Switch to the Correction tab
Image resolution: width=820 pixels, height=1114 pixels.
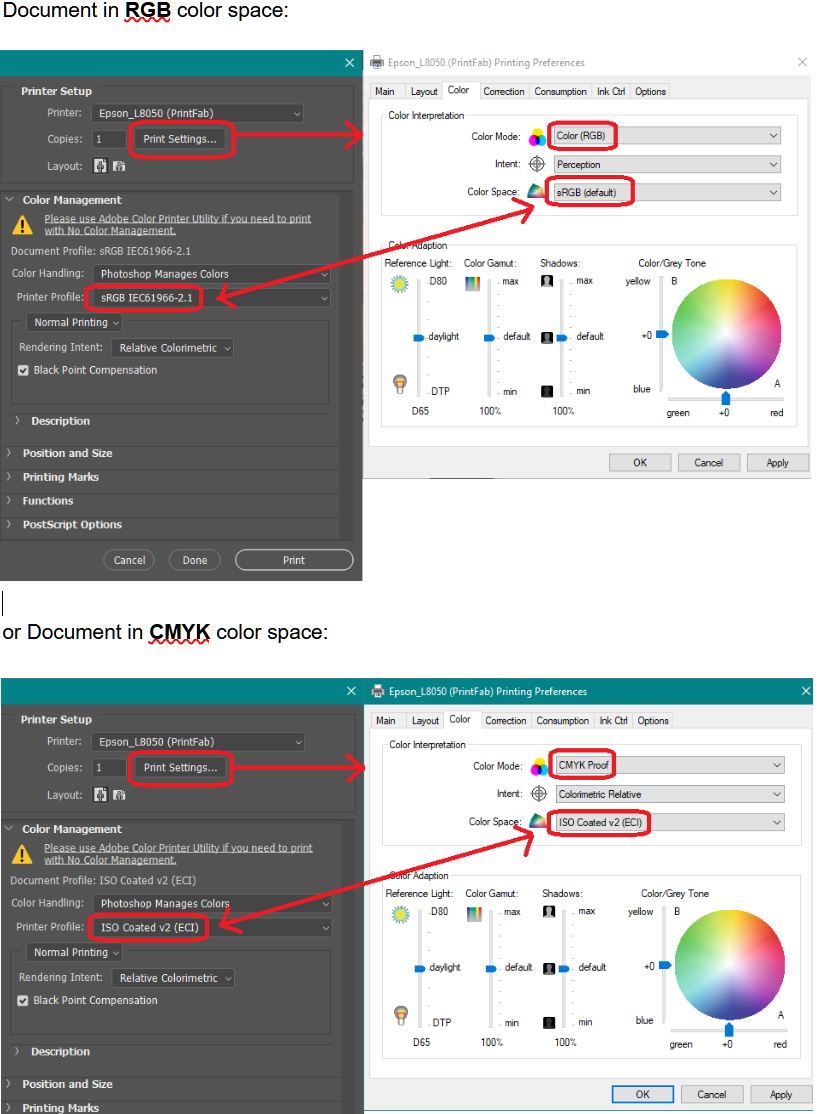(504, 91)
